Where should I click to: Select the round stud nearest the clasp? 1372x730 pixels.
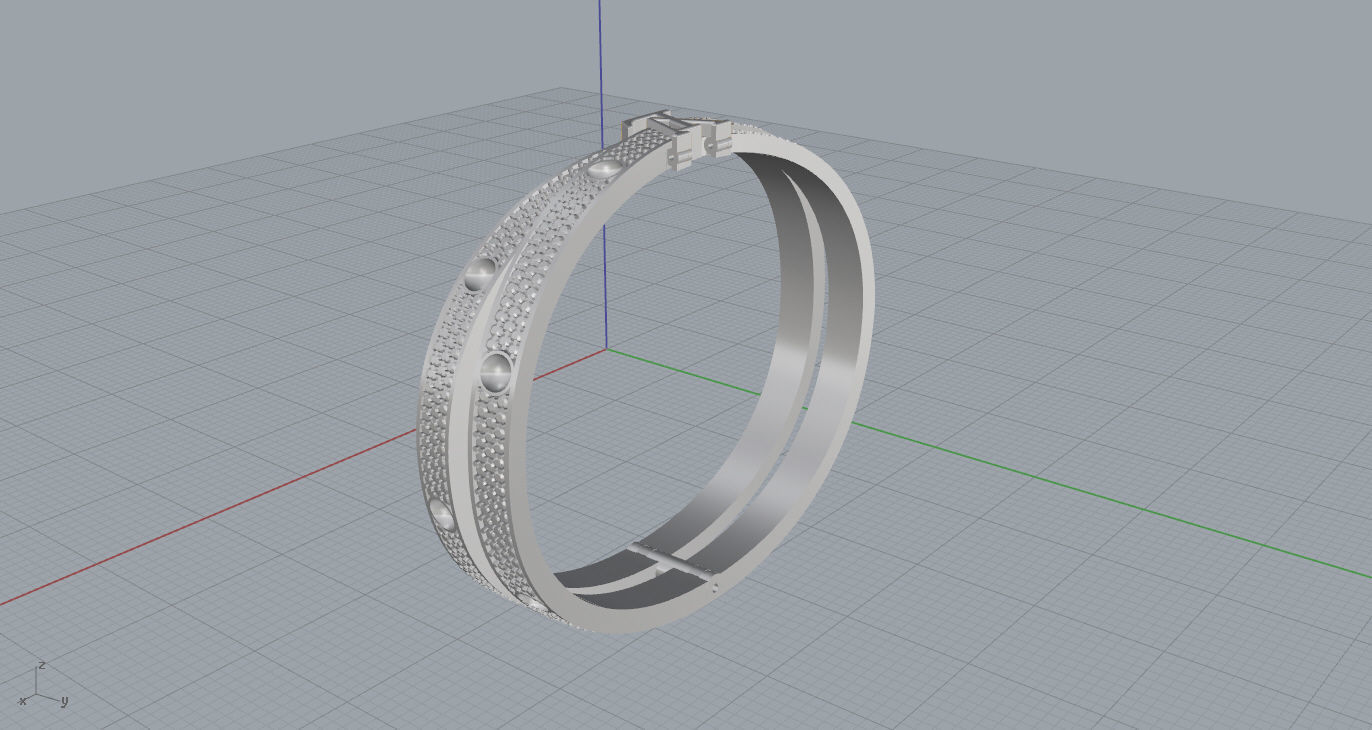(603, 169)
